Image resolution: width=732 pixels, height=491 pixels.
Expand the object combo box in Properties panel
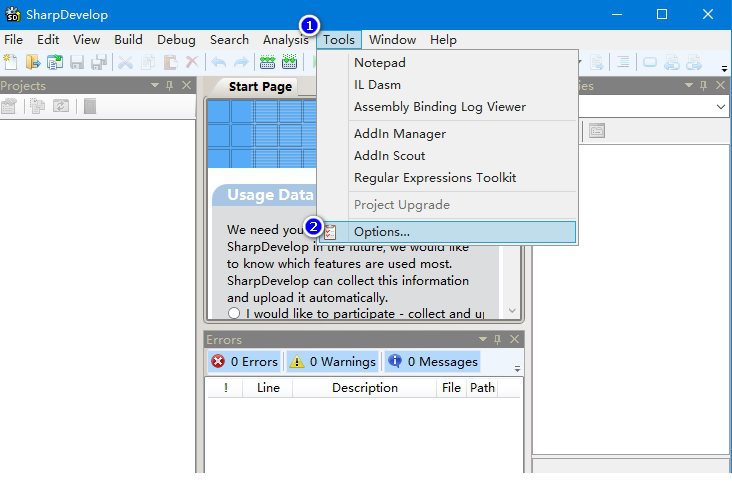click(721, 107)
